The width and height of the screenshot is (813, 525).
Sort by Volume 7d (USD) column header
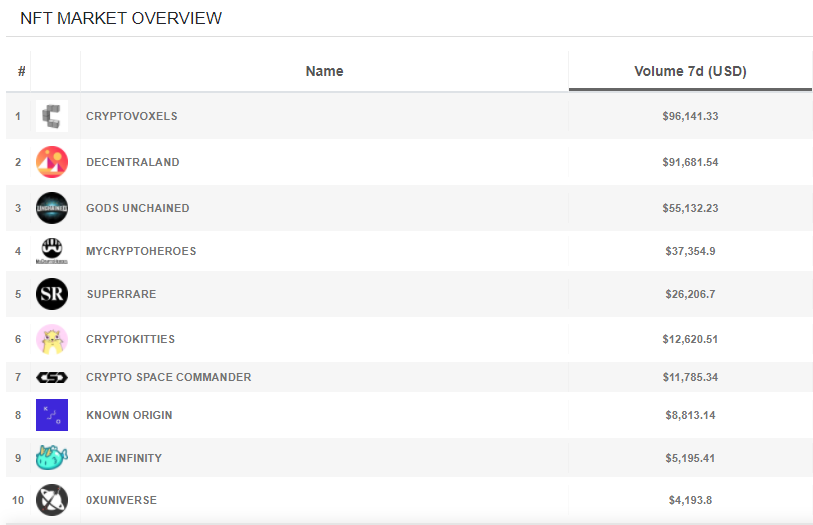[x=690, y=71]
